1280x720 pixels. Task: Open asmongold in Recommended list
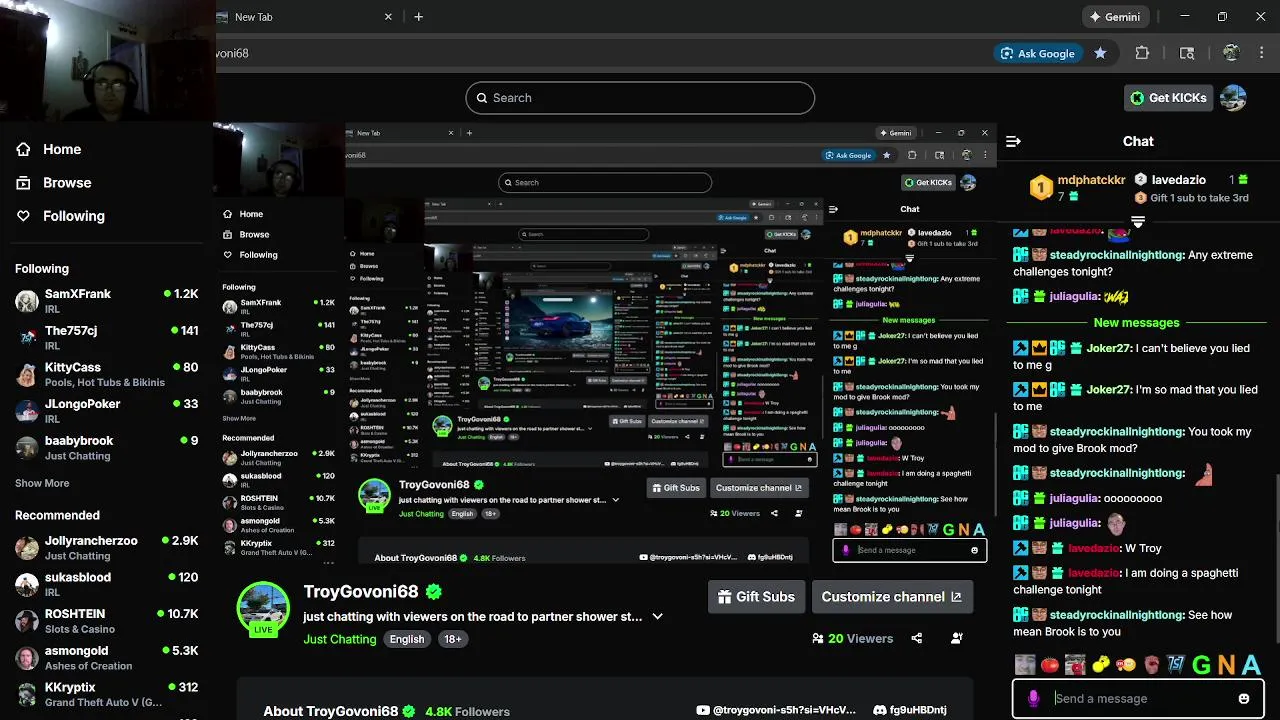(107, 658)
